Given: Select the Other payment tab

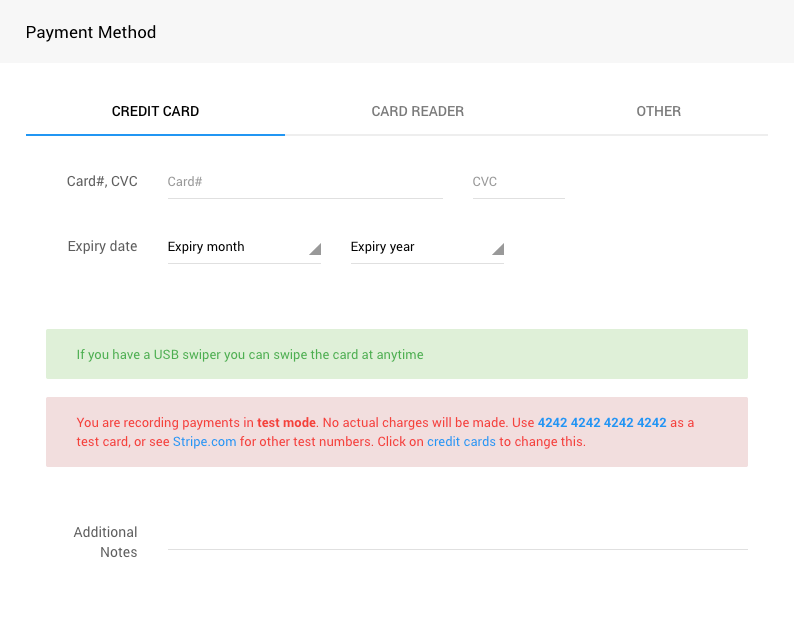Looking at the screenshot, I should (x=658, y=111).
